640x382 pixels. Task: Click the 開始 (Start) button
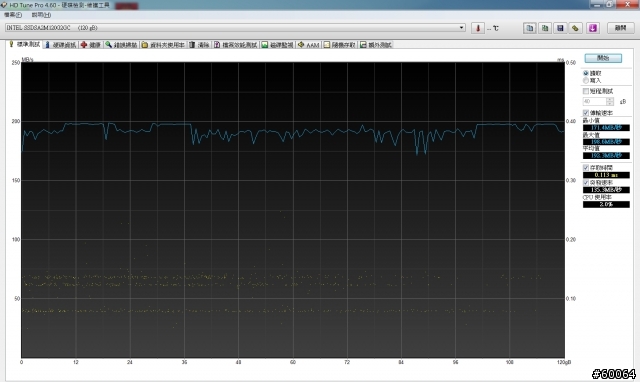tap(603, 58)
